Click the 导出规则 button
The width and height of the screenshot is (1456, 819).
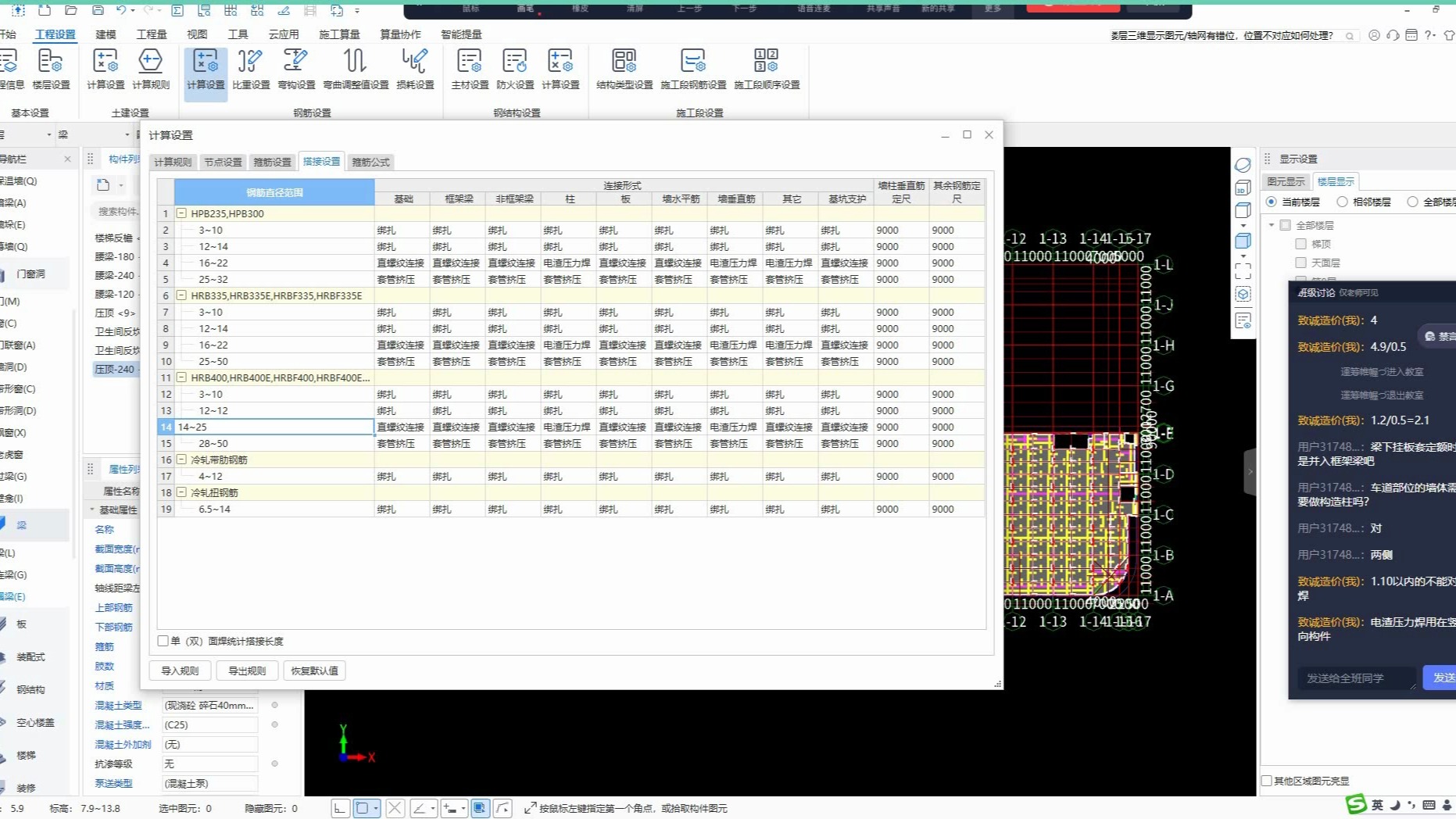[x=247, y=671]
